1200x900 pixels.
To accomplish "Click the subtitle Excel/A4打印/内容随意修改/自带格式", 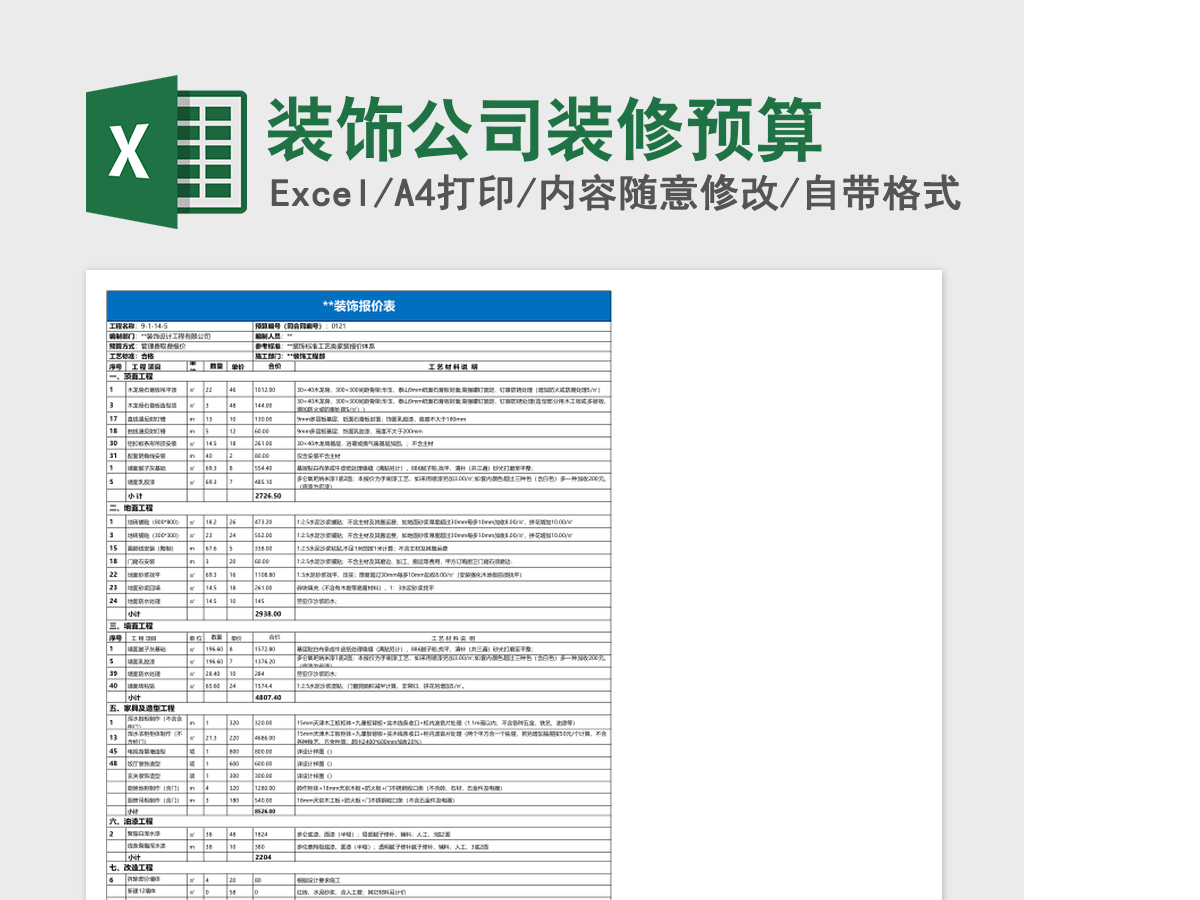I will pos(616,194).
